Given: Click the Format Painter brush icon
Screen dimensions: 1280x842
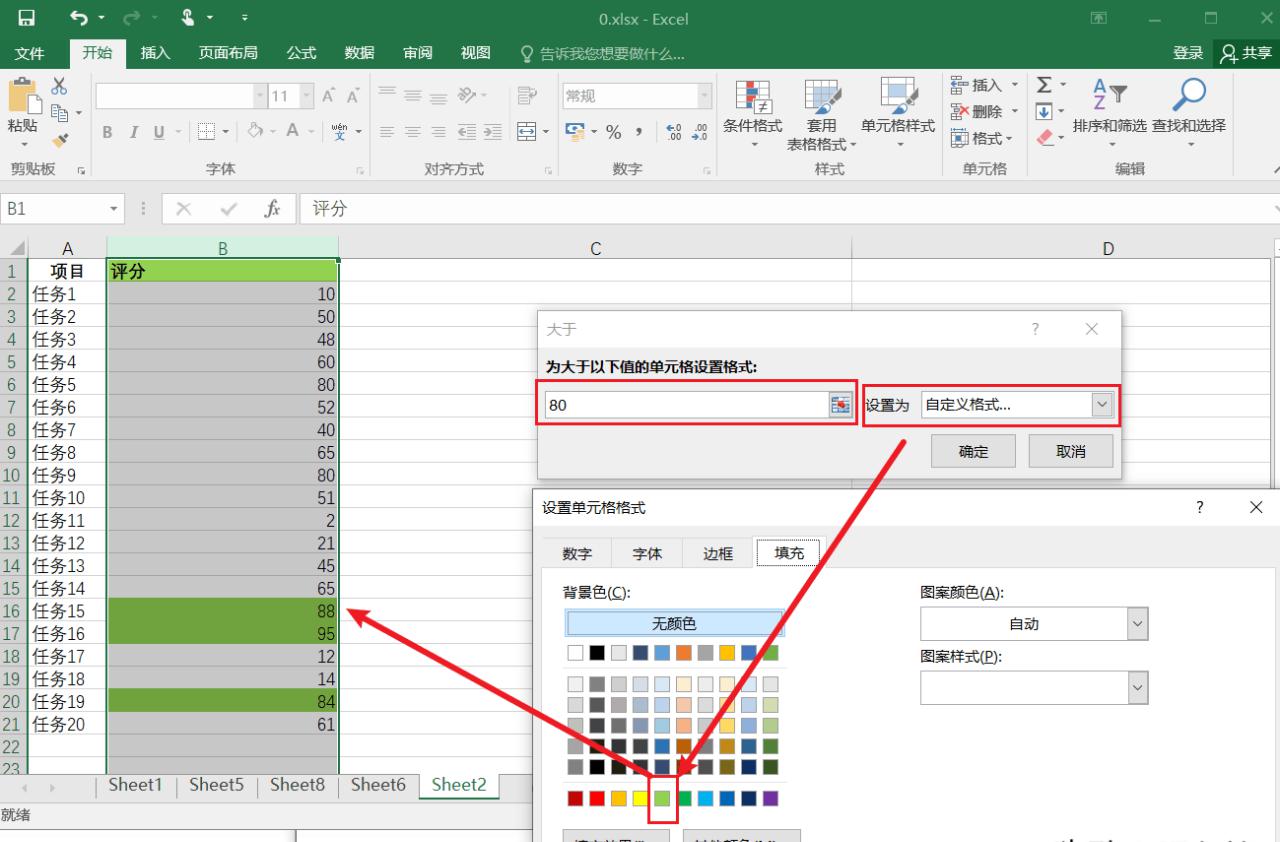Looking at the screenshot, I should pyautogui.click(x=60, y=140).
